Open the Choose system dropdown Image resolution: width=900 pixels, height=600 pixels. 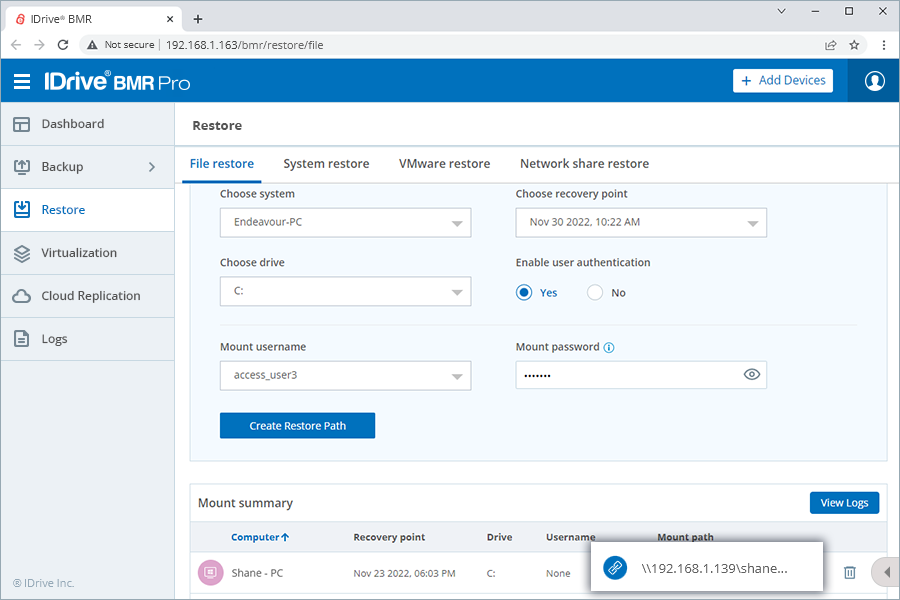(345, 222)
